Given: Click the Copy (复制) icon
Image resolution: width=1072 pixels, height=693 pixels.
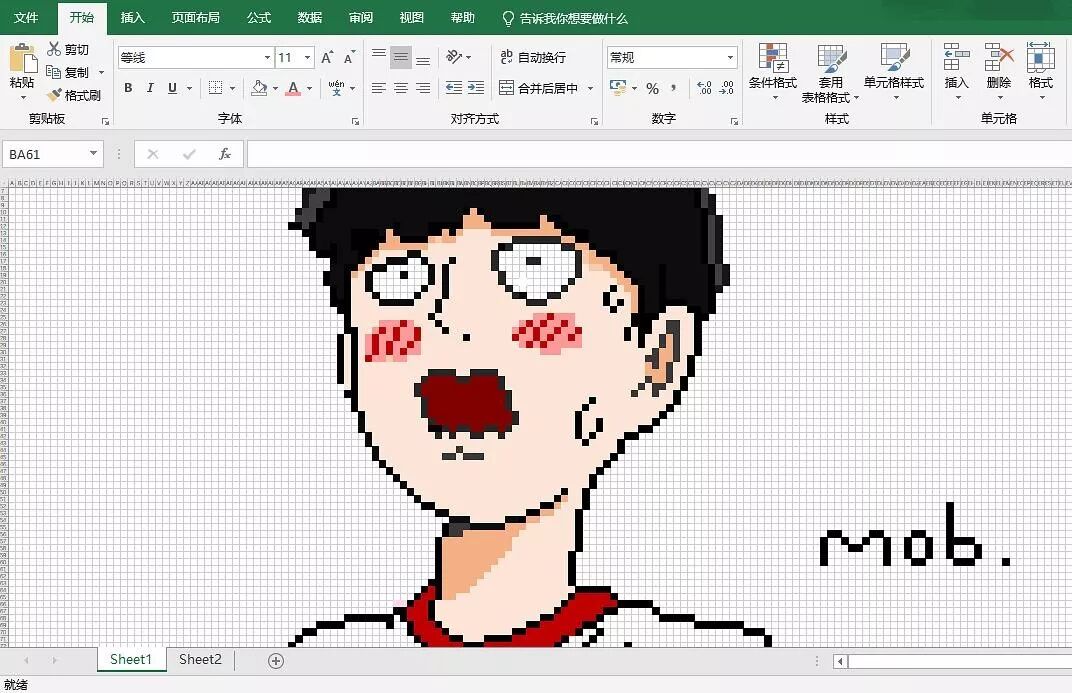Looking at the screenshot, I should [x=53, y=72].
